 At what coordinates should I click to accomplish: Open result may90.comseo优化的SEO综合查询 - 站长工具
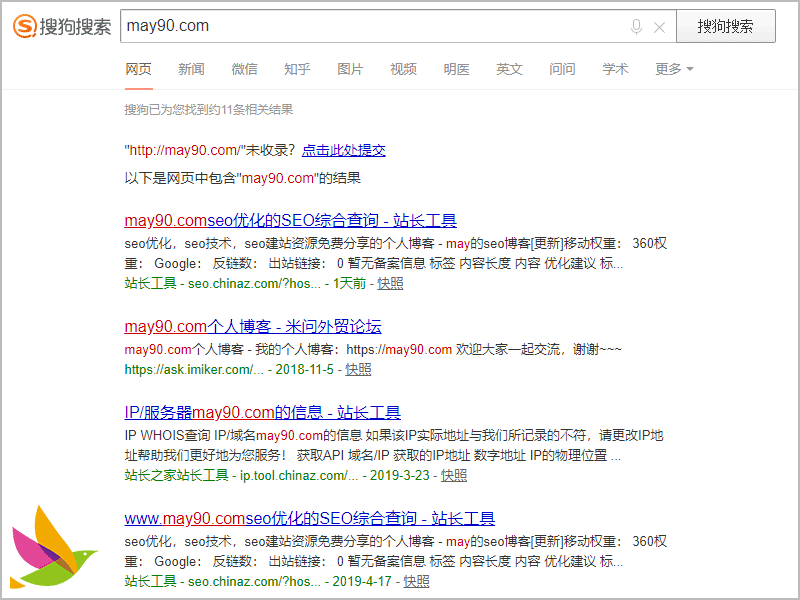(290, 220)
